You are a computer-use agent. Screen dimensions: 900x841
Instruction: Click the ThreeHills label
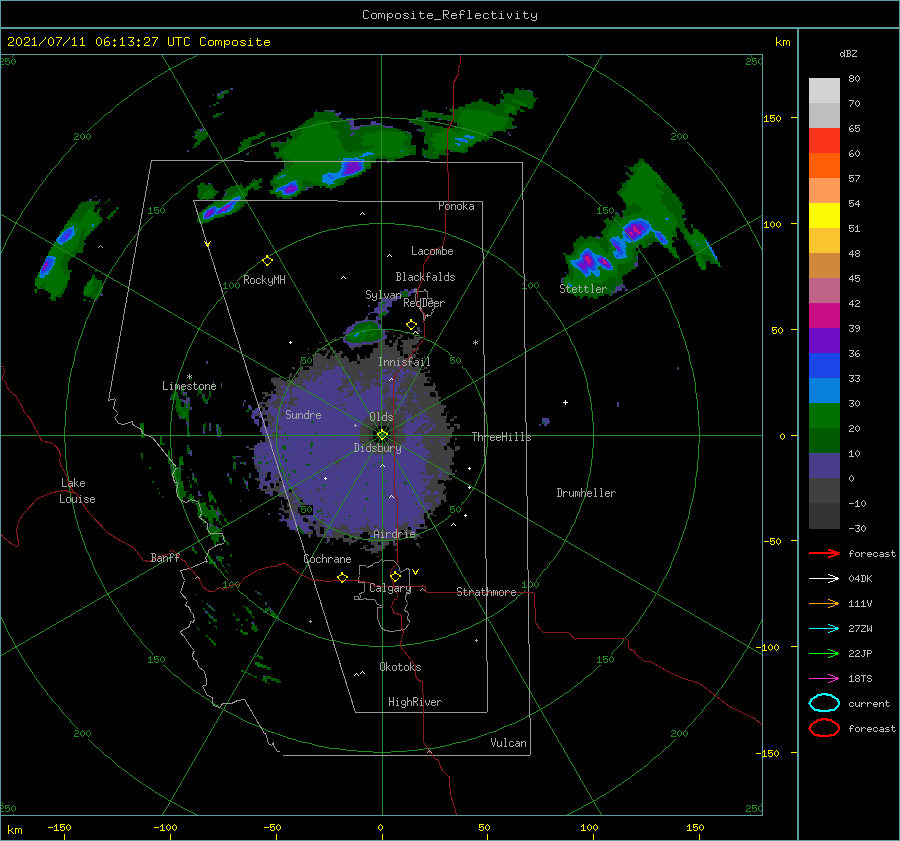click(502, 437)
